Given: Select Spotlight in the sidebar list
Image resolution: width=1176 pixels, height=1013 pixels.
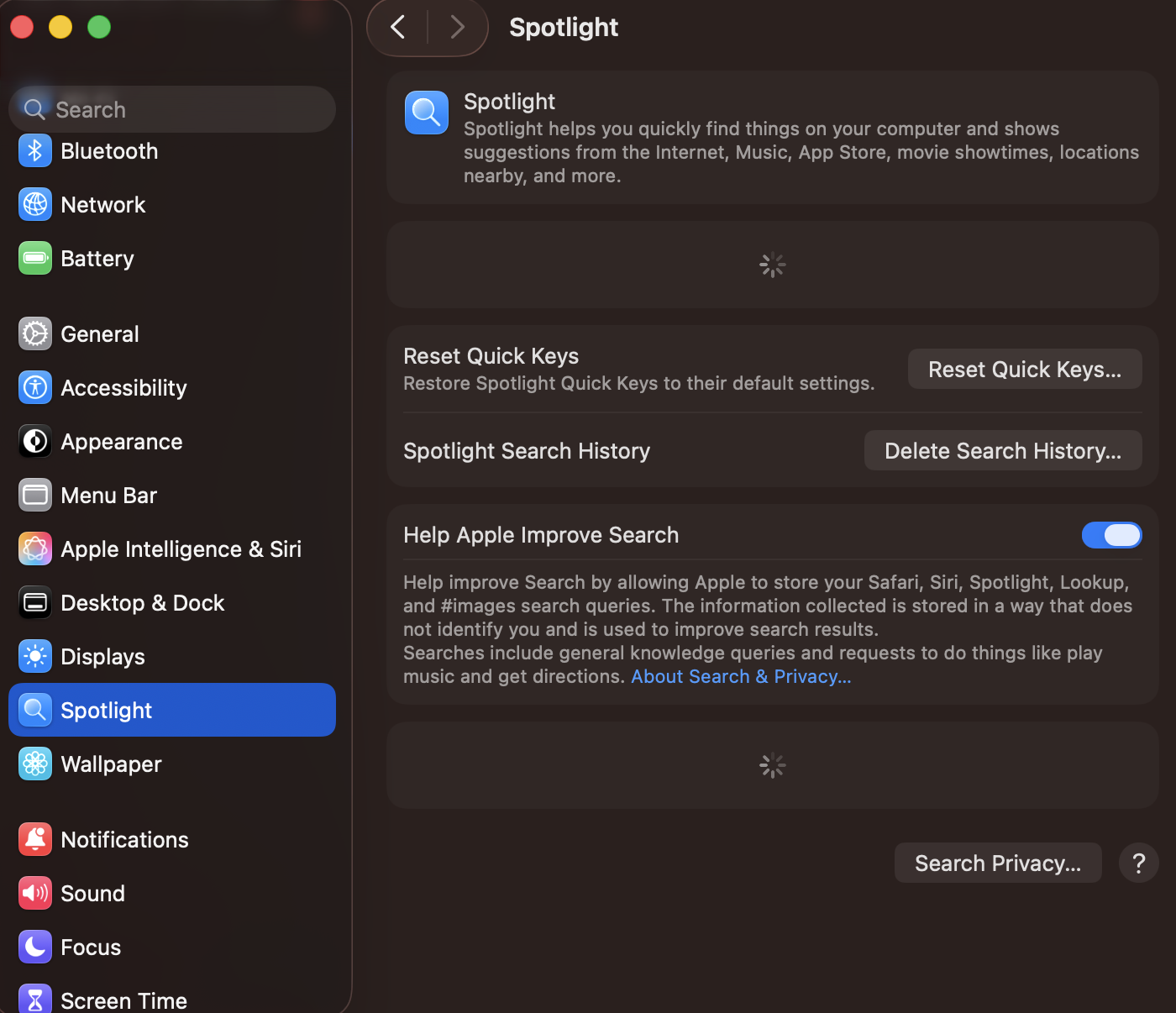Looking at the screenshot, I should 172,711.
